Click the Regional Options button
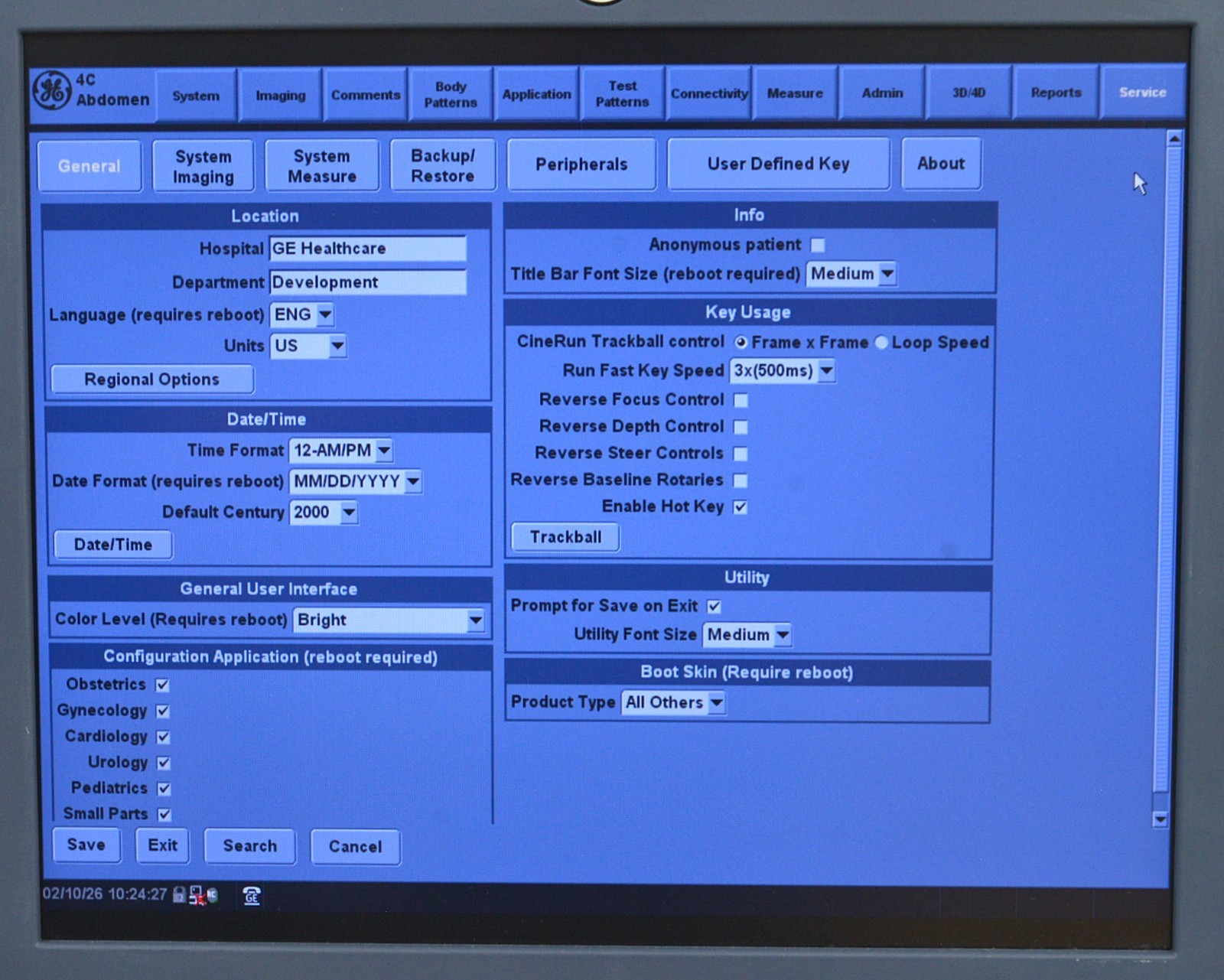Viewport: 1224px width, 980px height. [152, 379]
